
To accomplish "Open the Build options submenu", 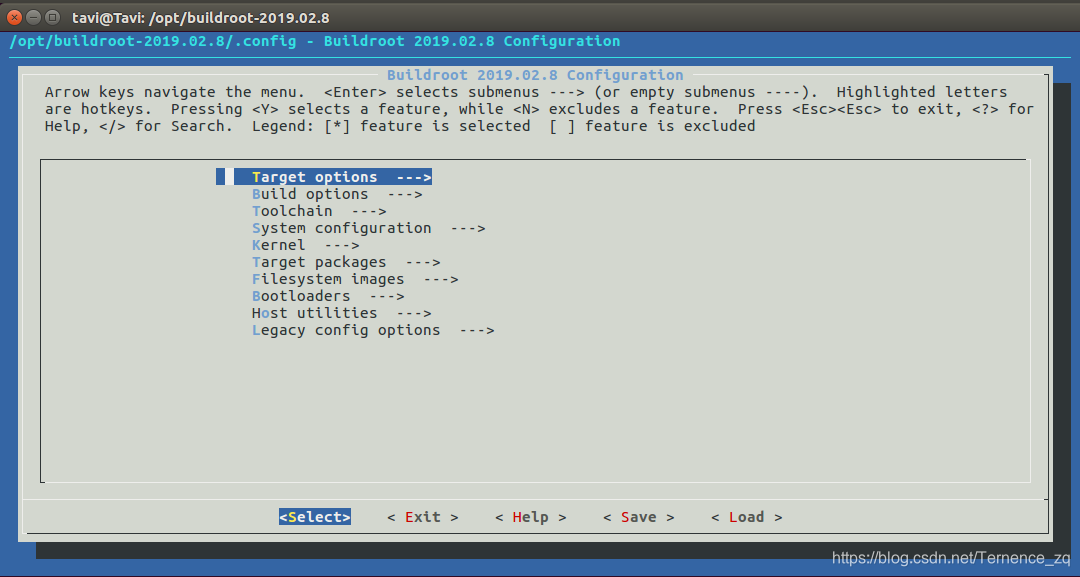I will coord(337,194).
